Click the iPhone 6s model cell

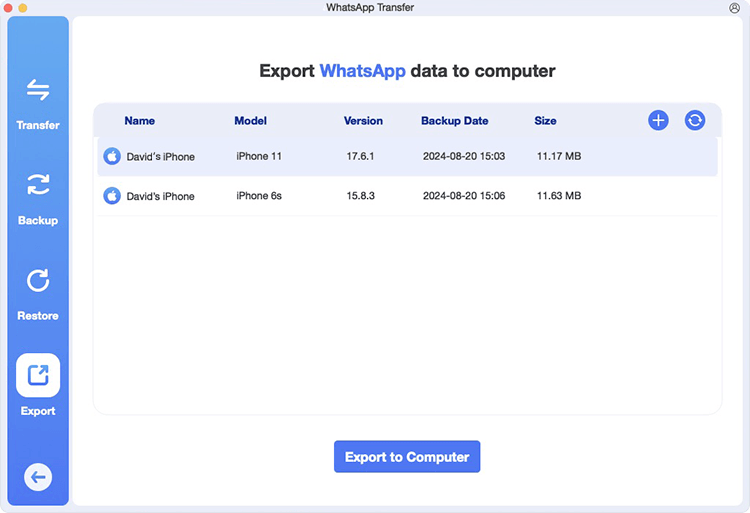pos(259,196)
